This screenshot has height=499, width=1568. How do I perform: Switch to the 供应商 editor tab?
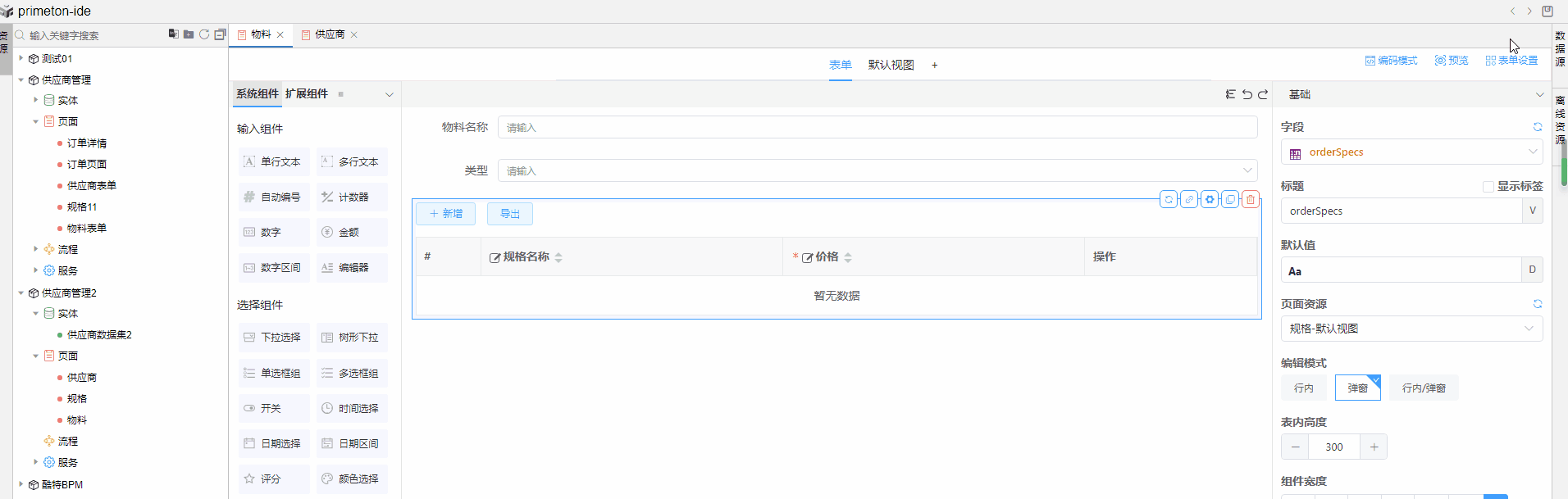tap(329, 34)
